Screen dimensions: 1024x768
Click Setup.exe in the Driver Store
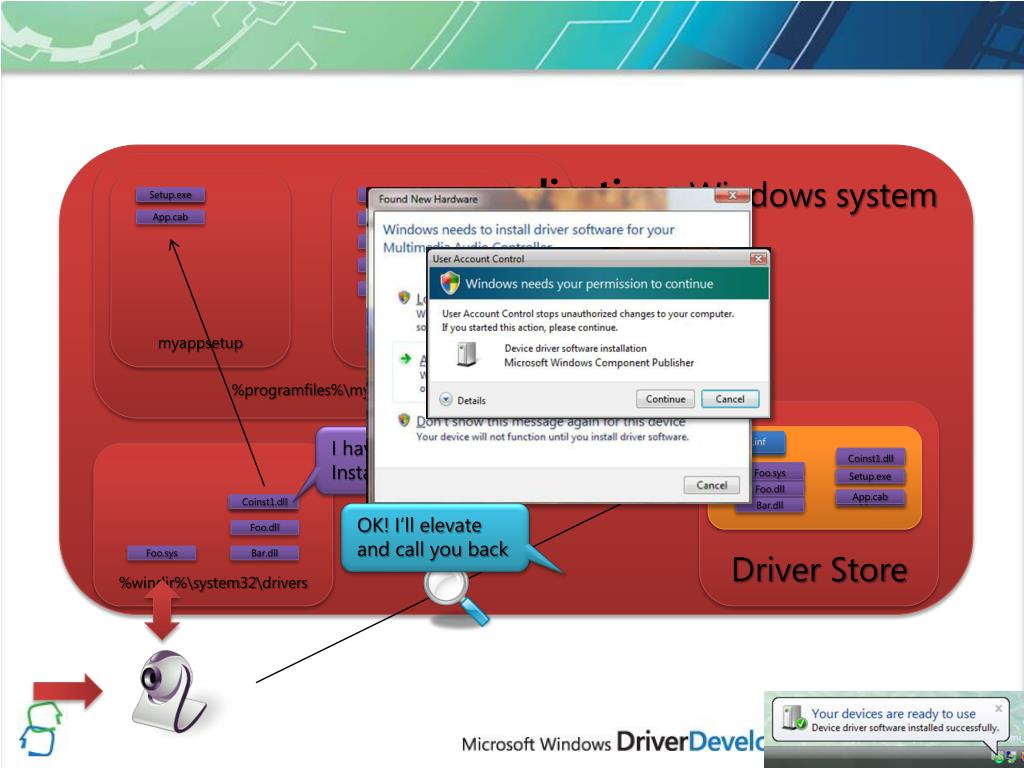tap(871, 476)
